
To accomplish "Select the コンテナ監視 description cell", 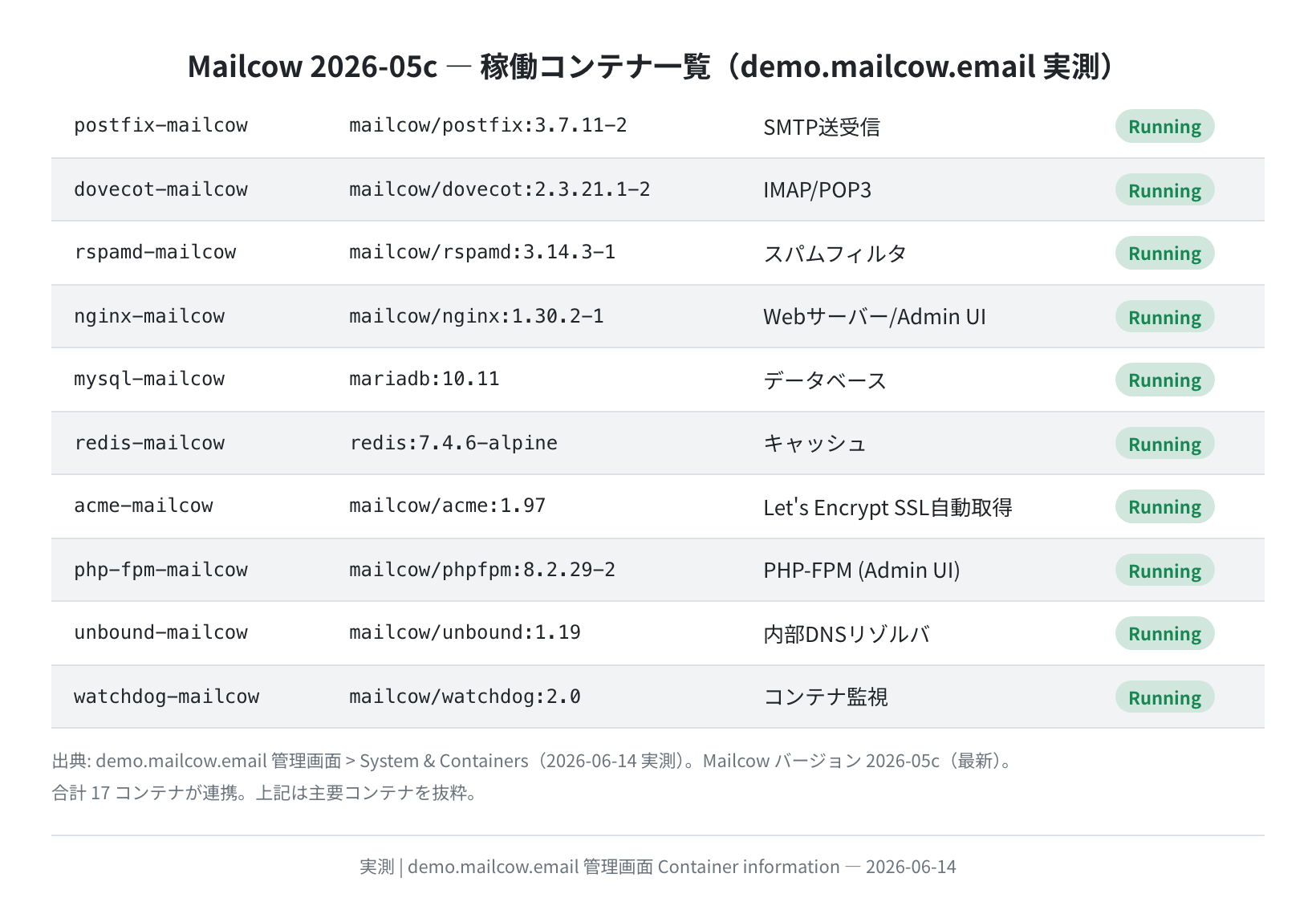I will [826, 697].
